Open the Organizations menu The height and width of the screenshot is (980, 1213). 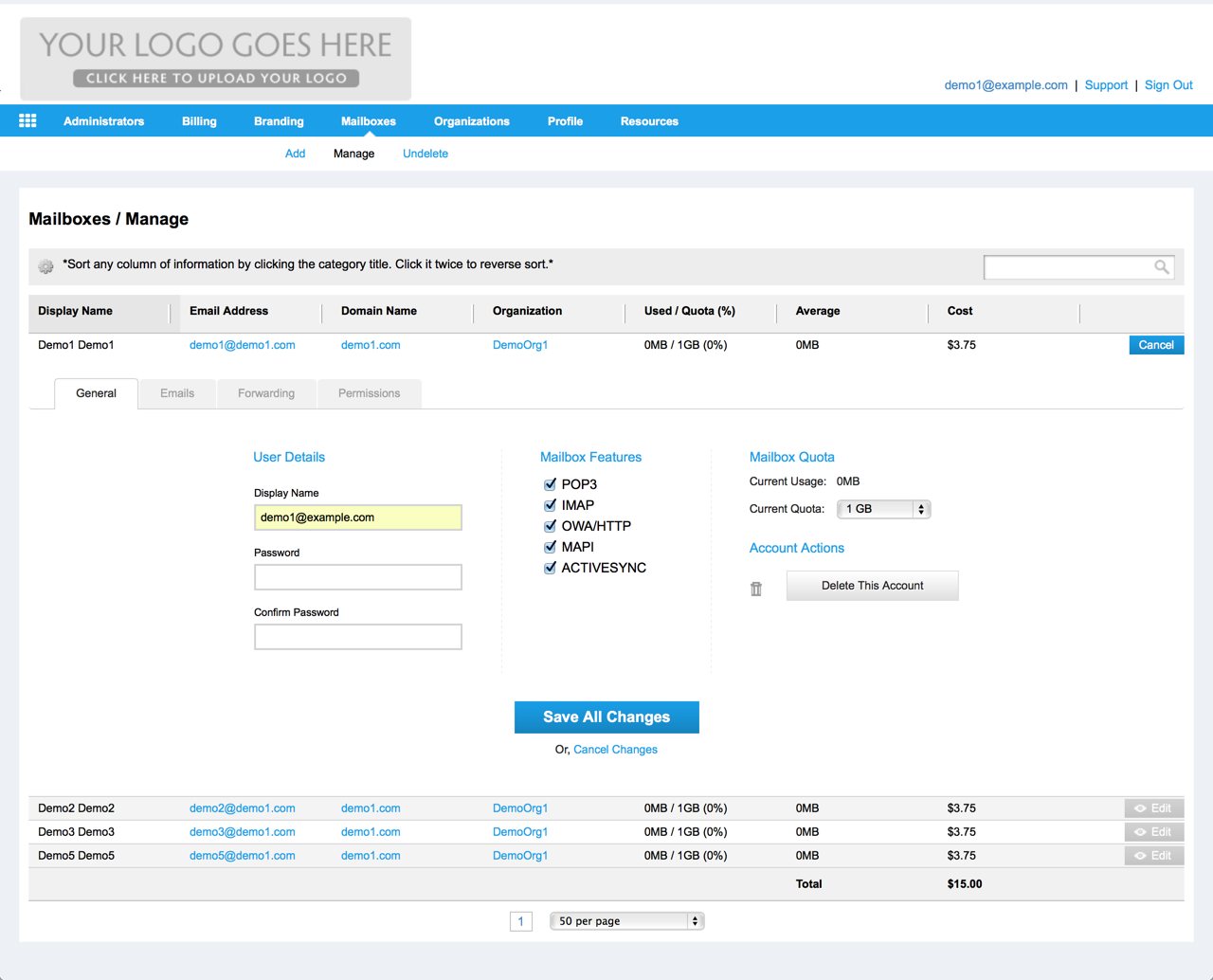pos(471,121)
